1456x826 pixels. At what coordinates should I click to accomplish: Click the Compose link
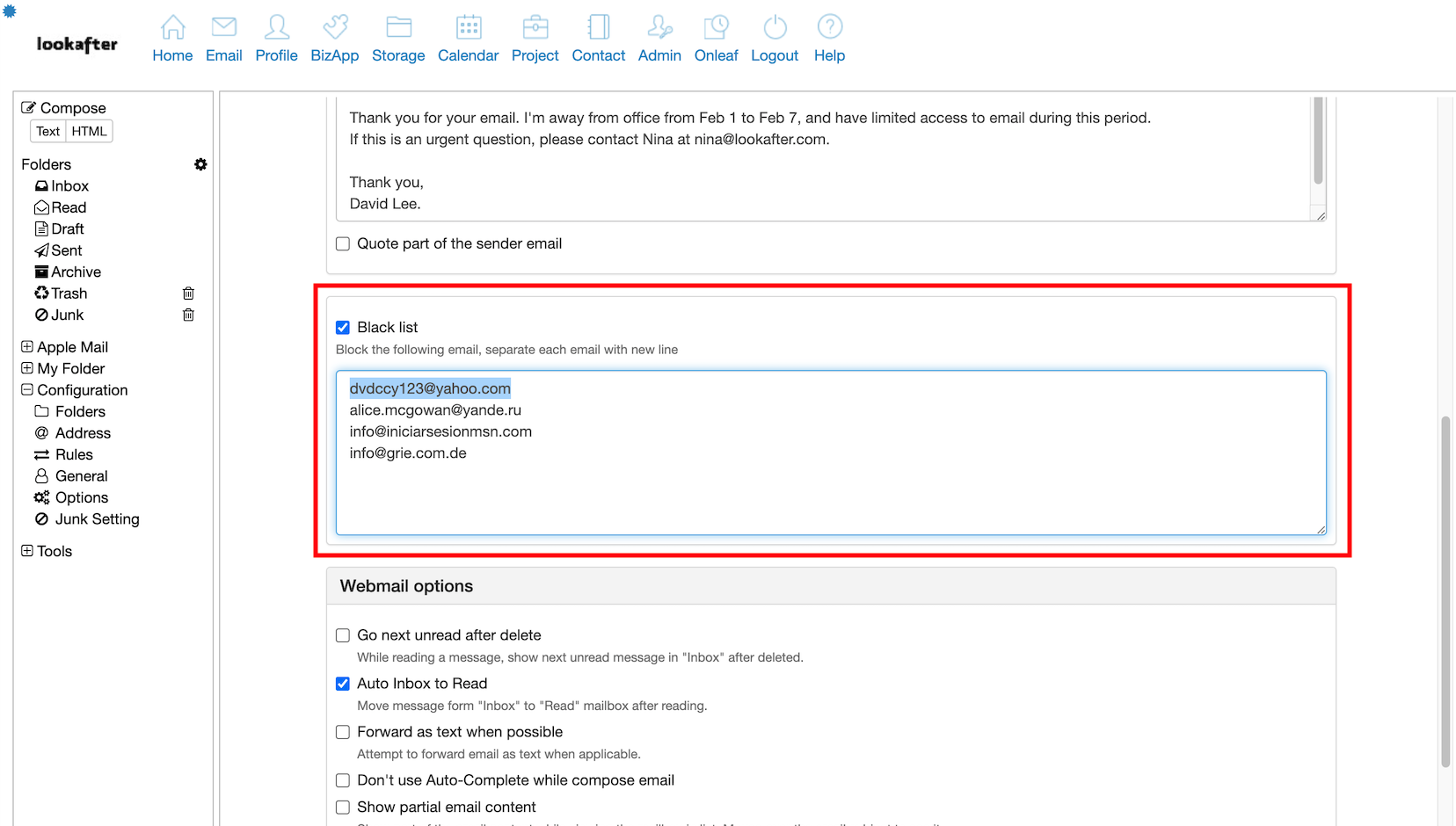73,108
